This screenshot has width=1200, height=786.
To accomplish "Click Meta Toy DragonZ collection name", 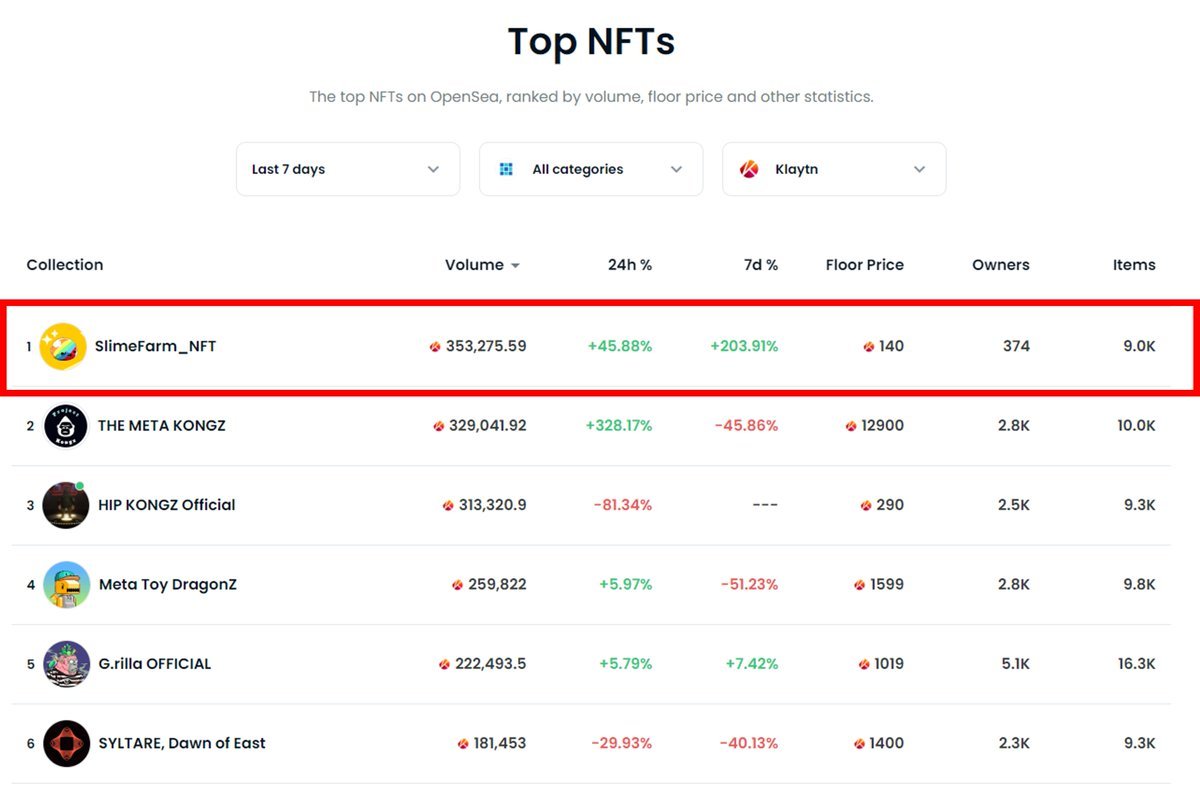I will click(168, 584).
